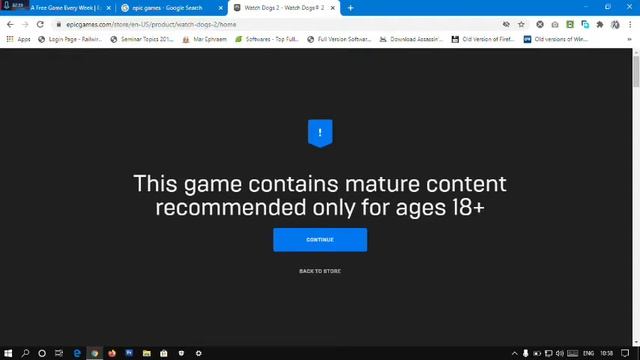Click the green square extension icon
Screen dimensions: 640x360
pos(570,24)
